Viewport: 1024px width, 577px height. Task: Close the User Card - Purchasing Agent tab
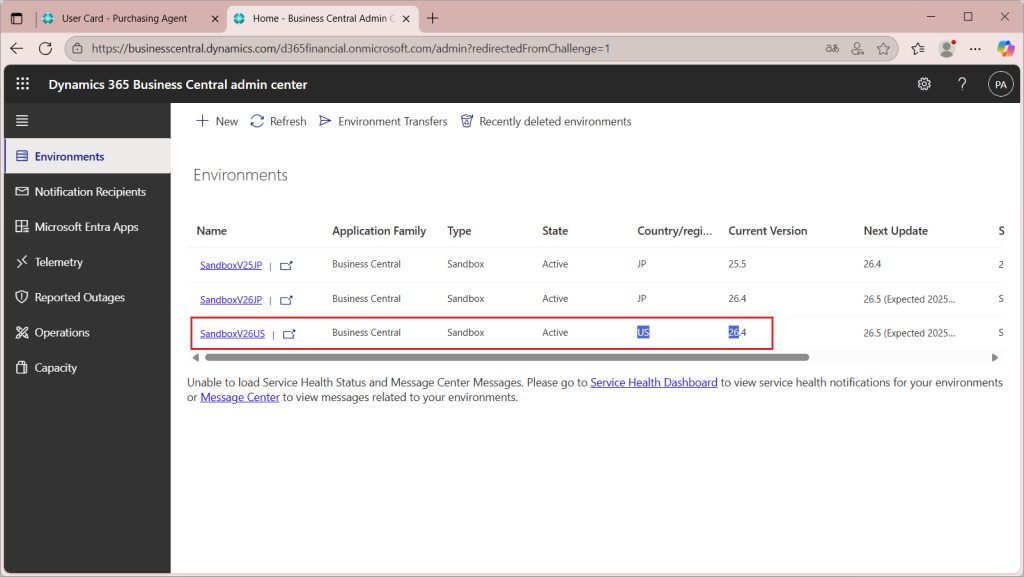(x=215, y=19)
